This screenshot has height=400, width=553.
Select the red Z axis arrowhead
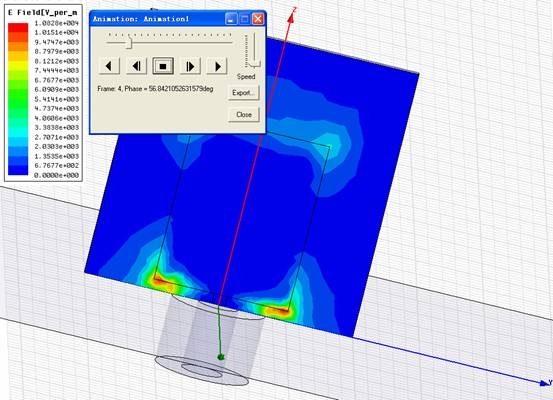pos(291,17)
